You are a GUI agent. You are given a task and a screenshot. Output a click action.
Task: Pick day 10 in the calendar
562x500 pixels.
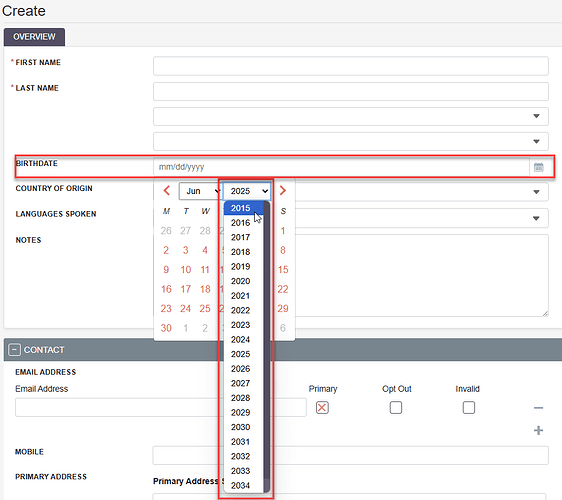(186, 270)
